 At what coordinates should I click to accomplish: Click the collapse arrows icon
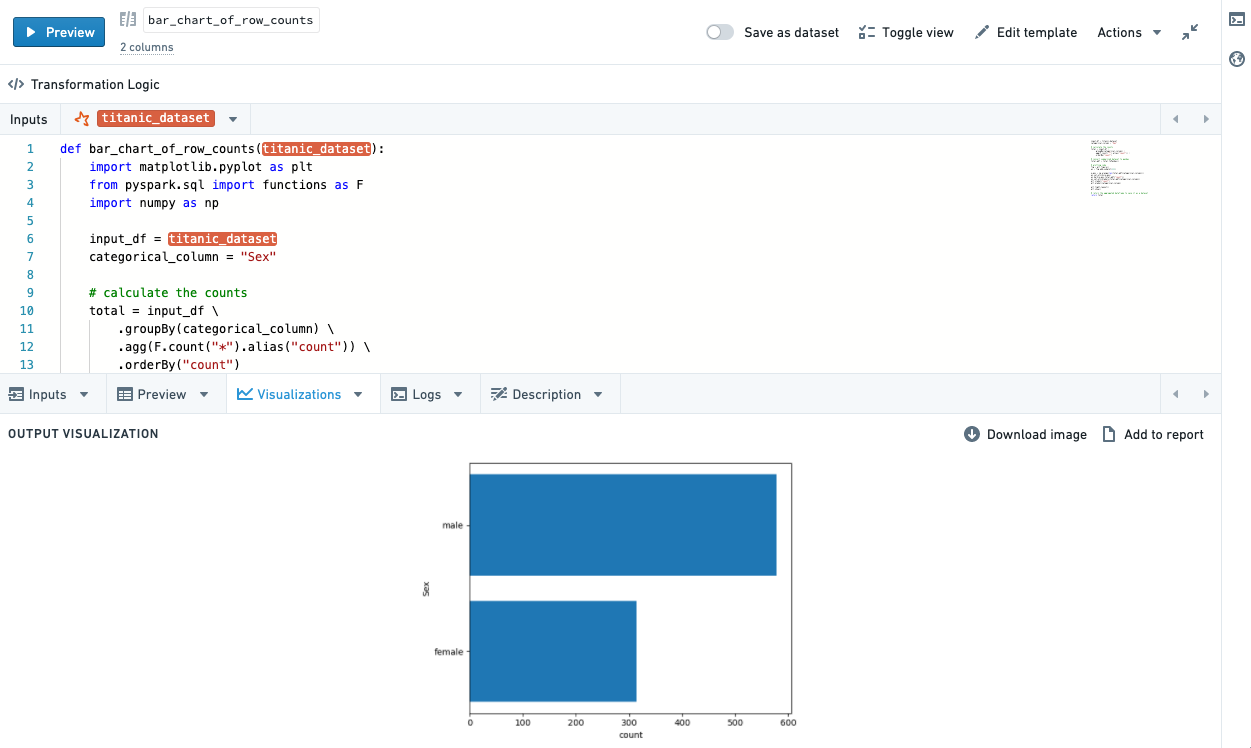[1189, 32]
